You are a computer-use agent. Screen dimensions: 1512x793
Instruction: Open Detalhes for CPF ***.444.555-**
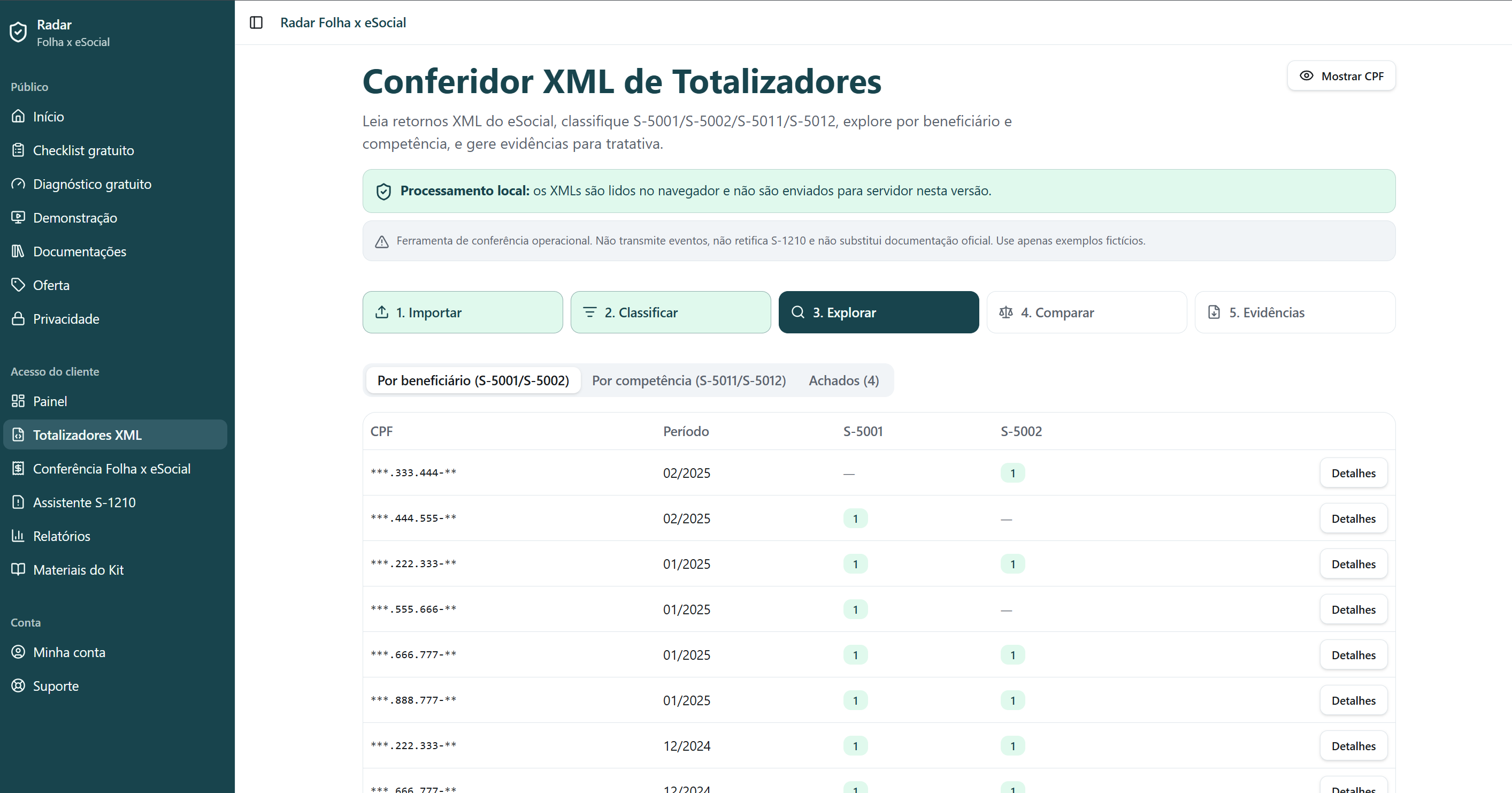pos(1353,518)
